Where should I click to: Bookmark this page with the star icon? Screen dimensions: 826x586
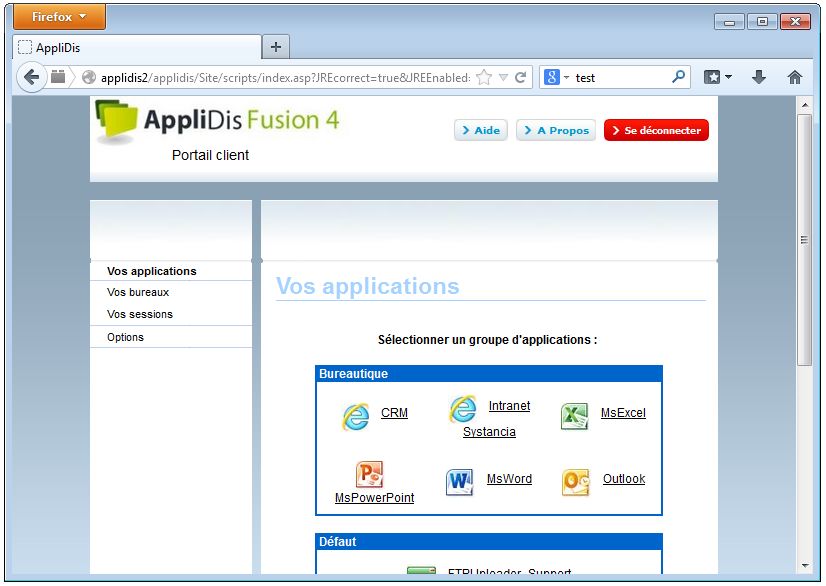(484, 77)
